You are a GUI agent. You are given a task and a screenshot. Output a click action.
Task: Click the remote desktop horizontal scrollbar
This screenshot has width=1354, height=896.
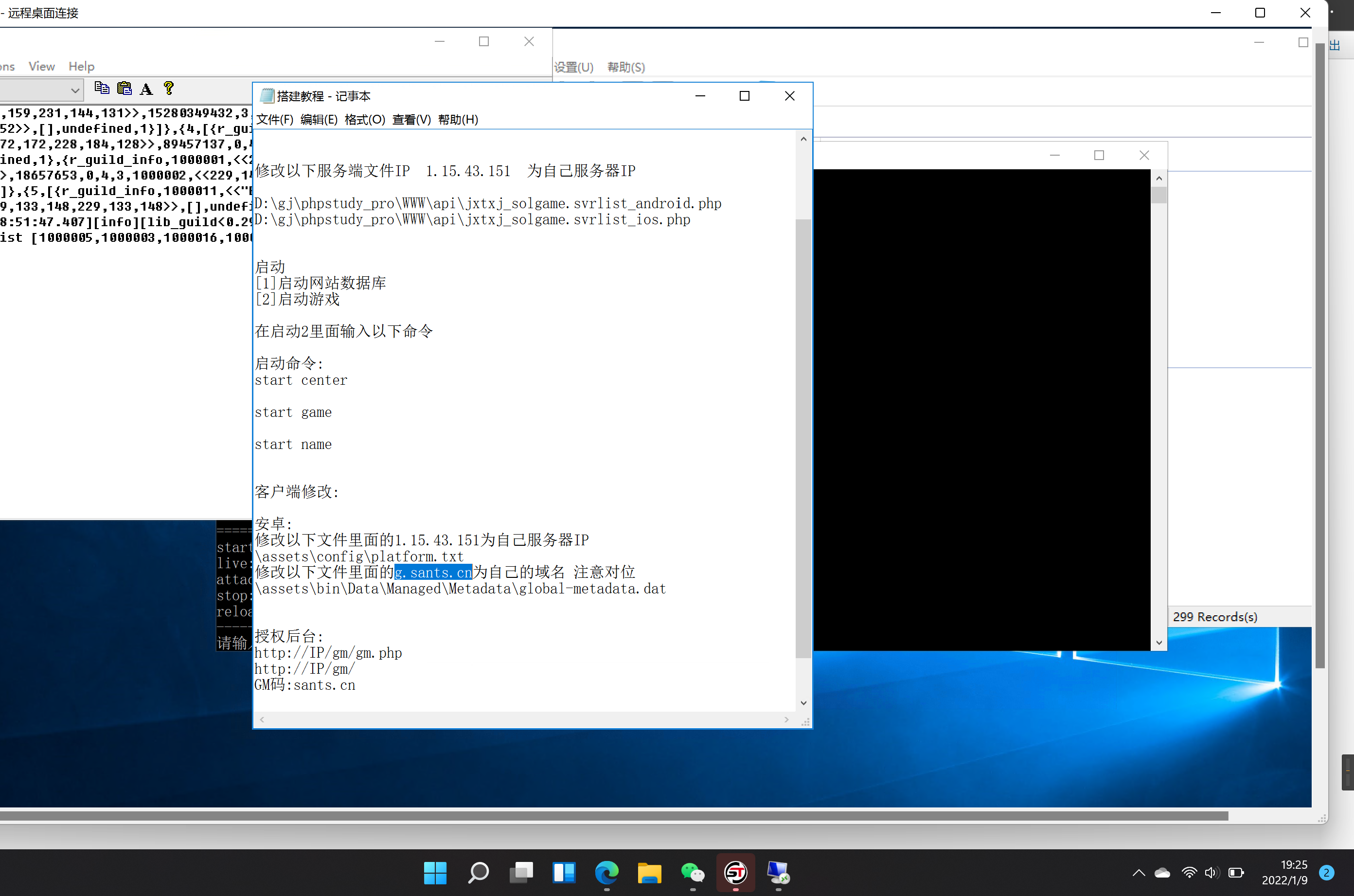(x=614, y=816)
